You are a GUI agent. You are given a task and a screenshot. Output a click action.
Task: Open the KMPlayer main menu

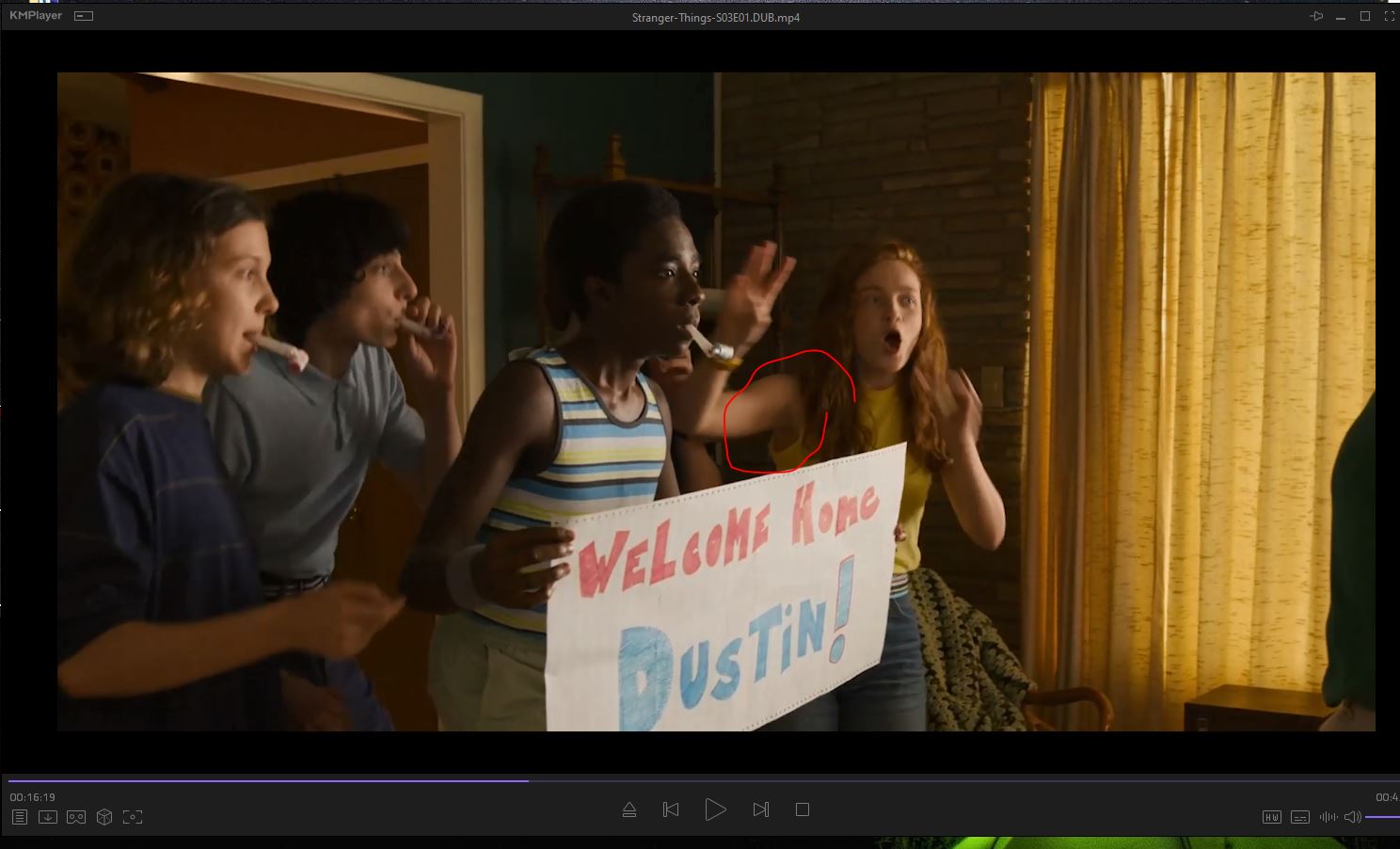36,16
